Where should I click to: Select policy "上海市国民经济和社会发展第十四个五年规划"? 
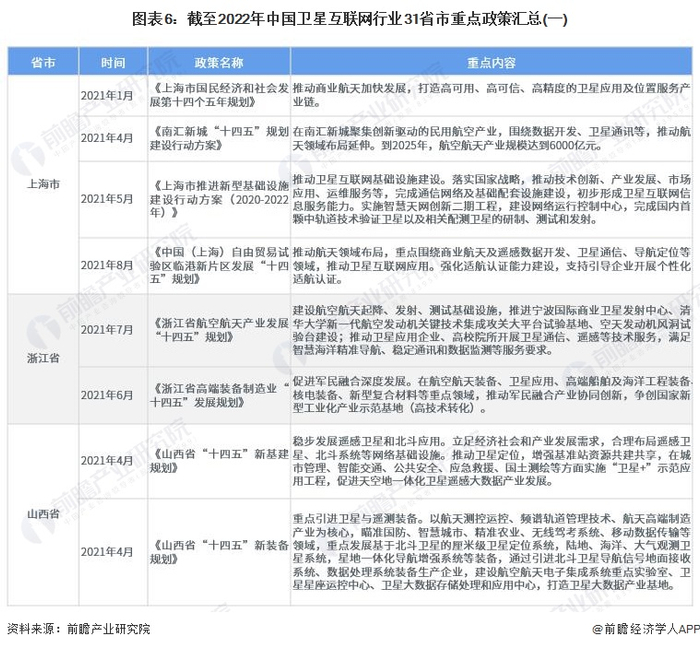click(x=219, y=95)
